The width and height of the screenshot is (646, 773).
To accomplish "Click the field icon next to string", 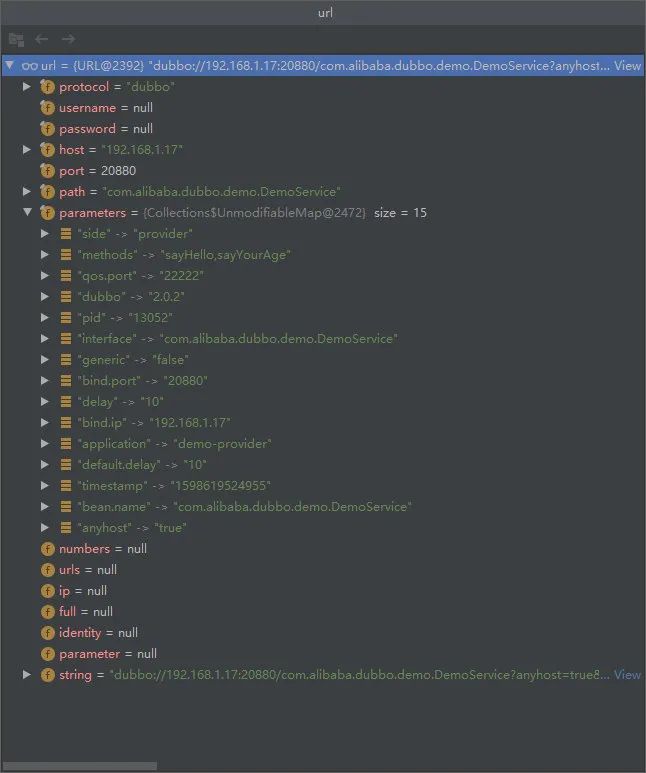I will pyautogui.click(x=47, y=675).
